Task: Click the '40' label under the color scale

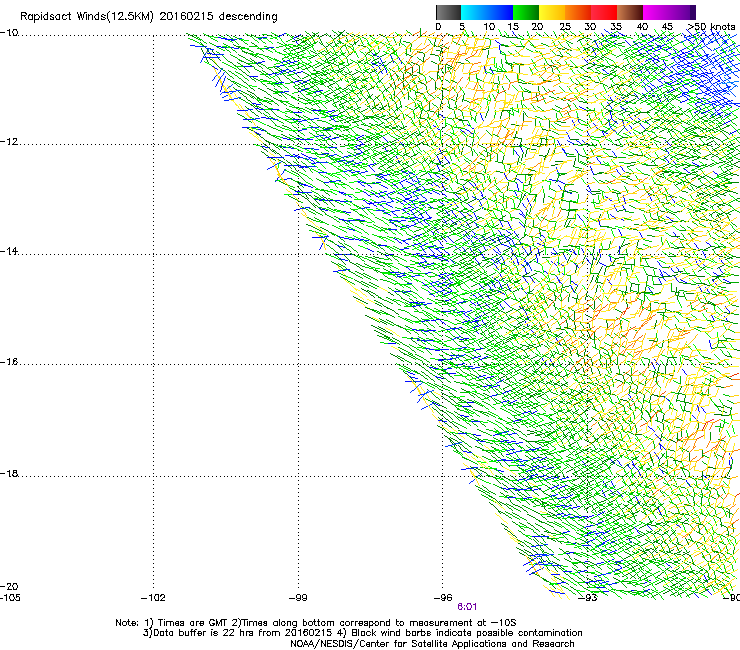Action: pos(642,27)
